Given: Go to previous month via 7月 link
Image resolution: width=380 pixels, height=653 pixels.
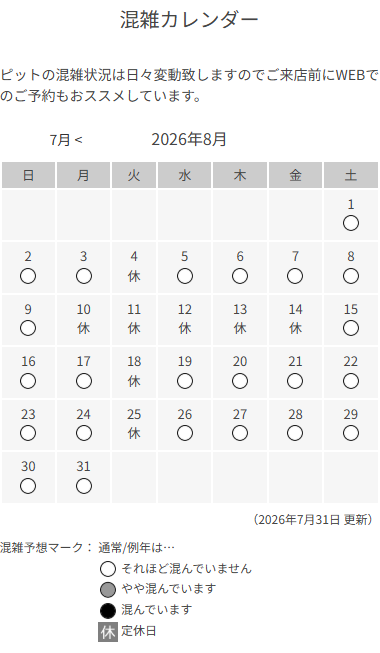Looking at the screenshot, I should (x=66, y=140).
